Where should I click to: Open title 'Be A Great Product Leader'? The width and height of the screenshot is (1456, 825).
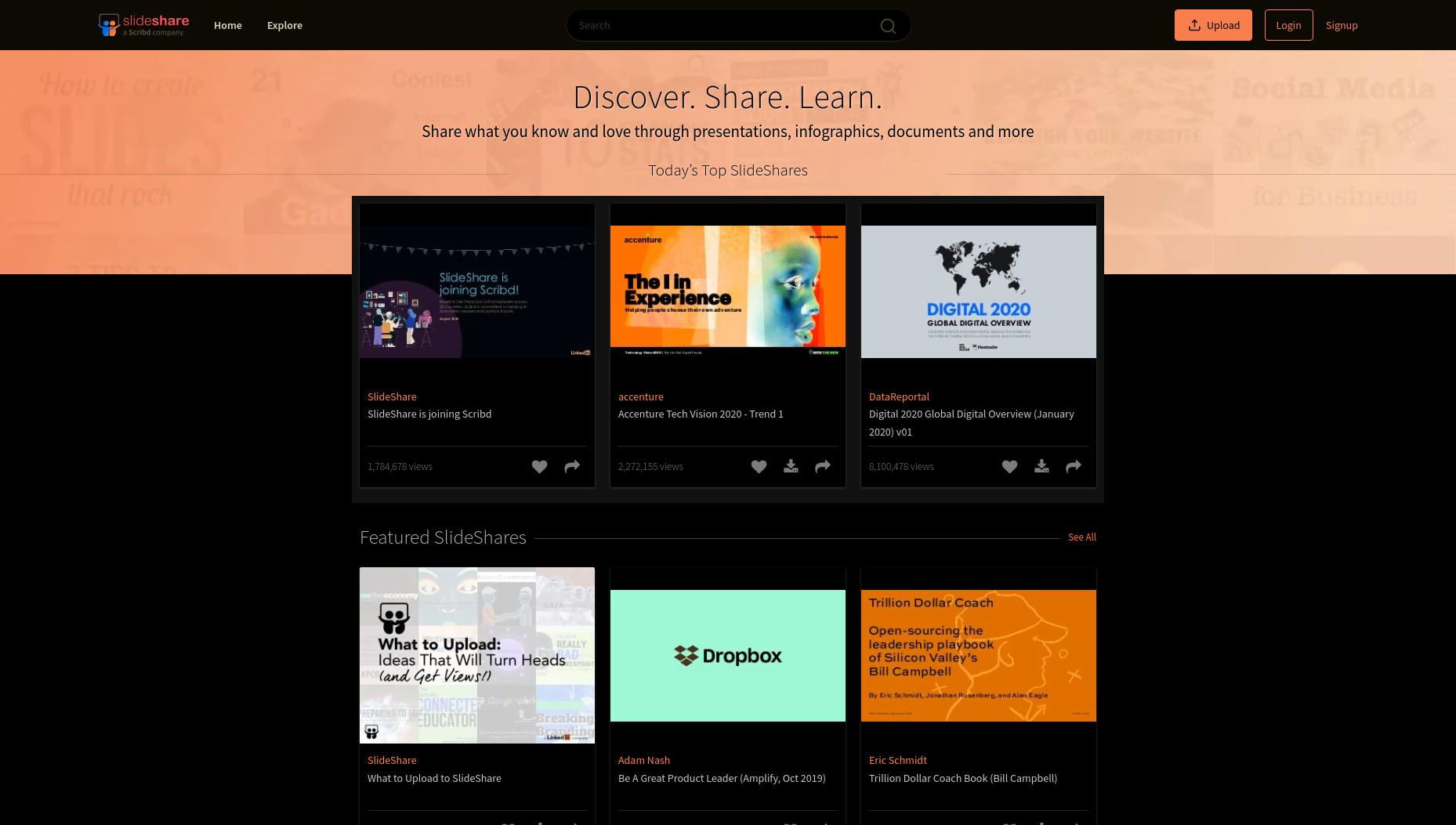pos(722,778)
